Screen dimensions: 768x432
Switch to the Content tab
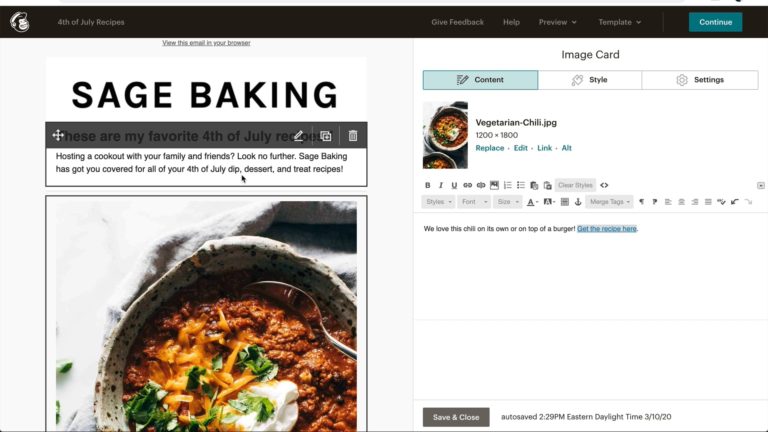pos(480,80)
